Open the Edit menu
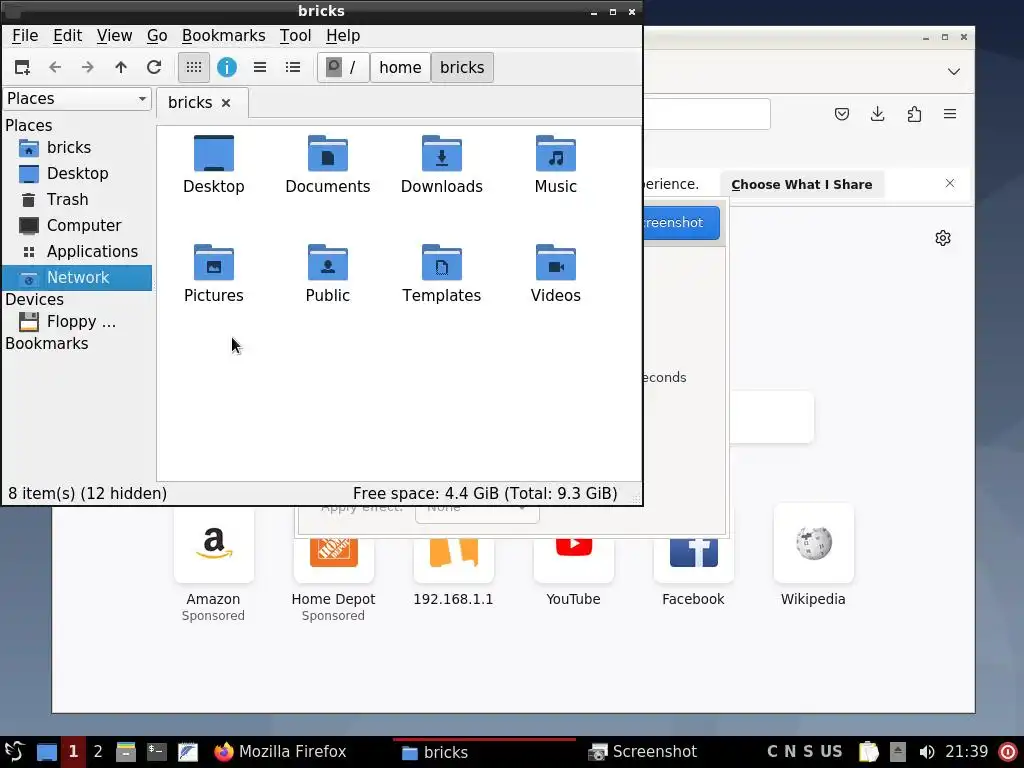The image size is (1024, 768). 67,36
